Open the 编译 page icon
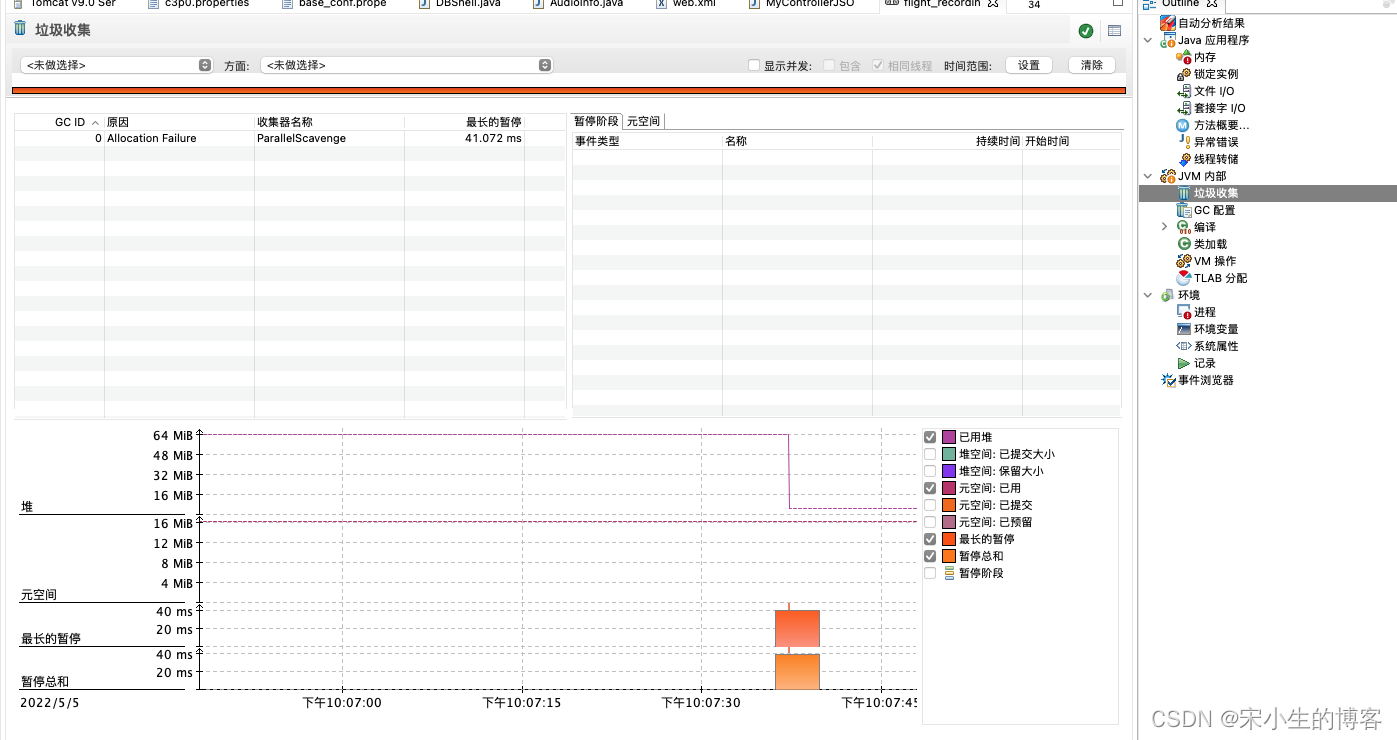Screen dimensions: 1397x740 point(1184,227)
